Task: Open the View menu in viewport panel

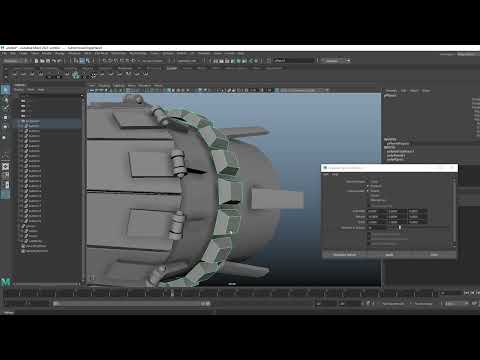Action: pos(92,86)
